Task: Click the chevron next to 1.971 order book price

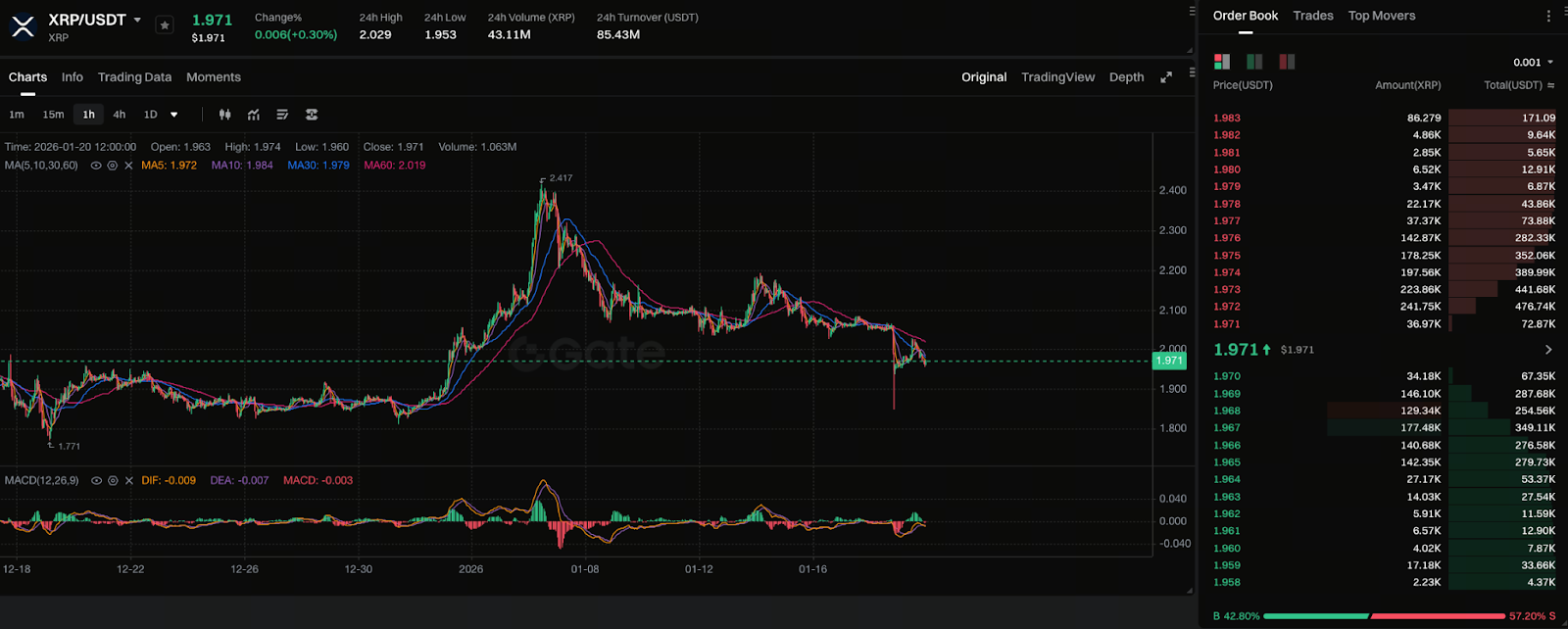Action: pyautogui.click(x=1548, y=350)
